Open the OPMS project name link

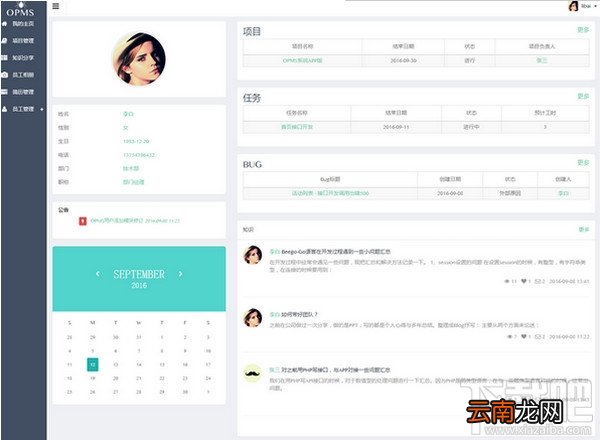pyautogui.click(x=302, y=60)
